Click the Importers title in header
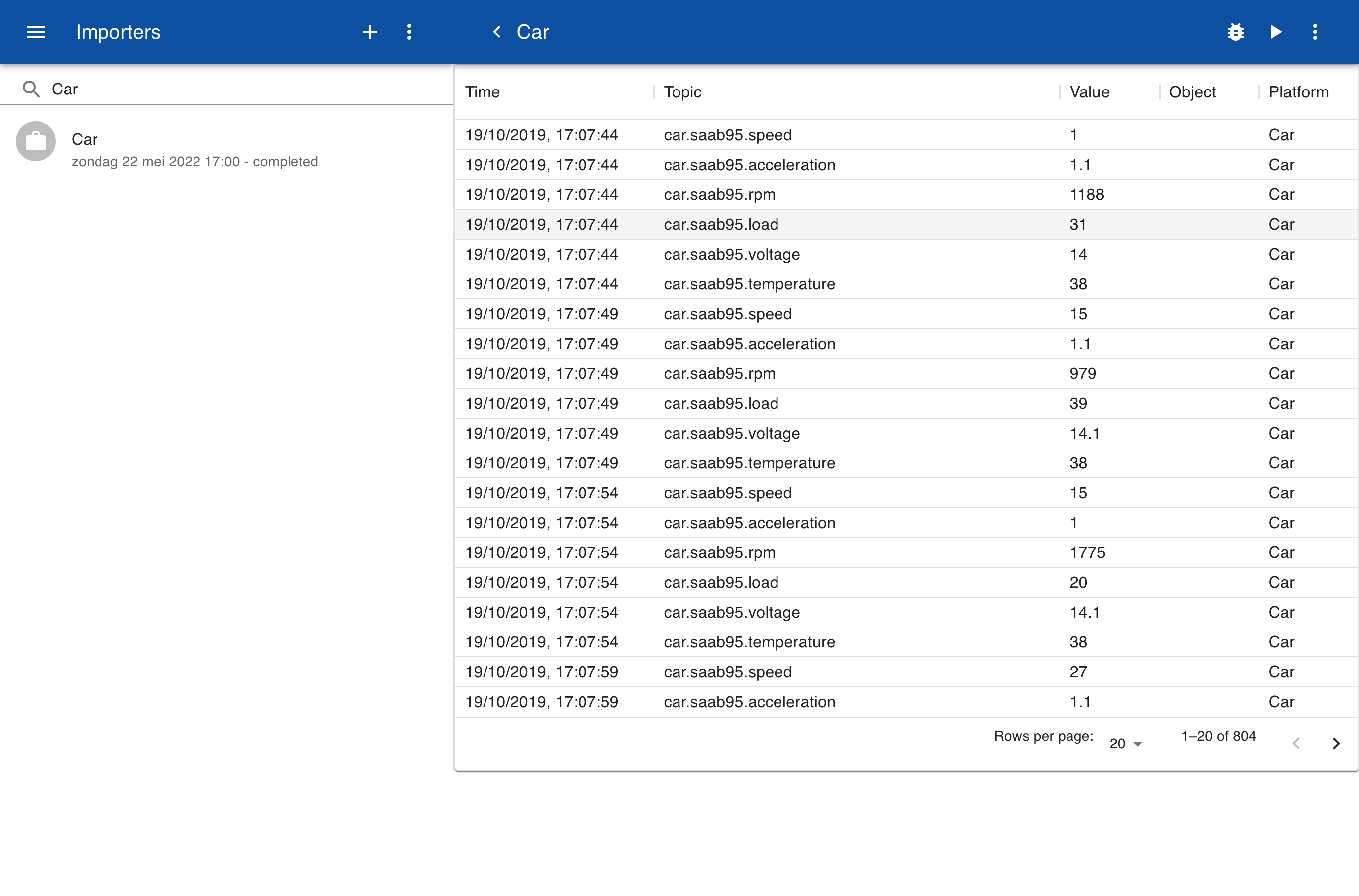1359x896 pixels. tap(118, 32)
